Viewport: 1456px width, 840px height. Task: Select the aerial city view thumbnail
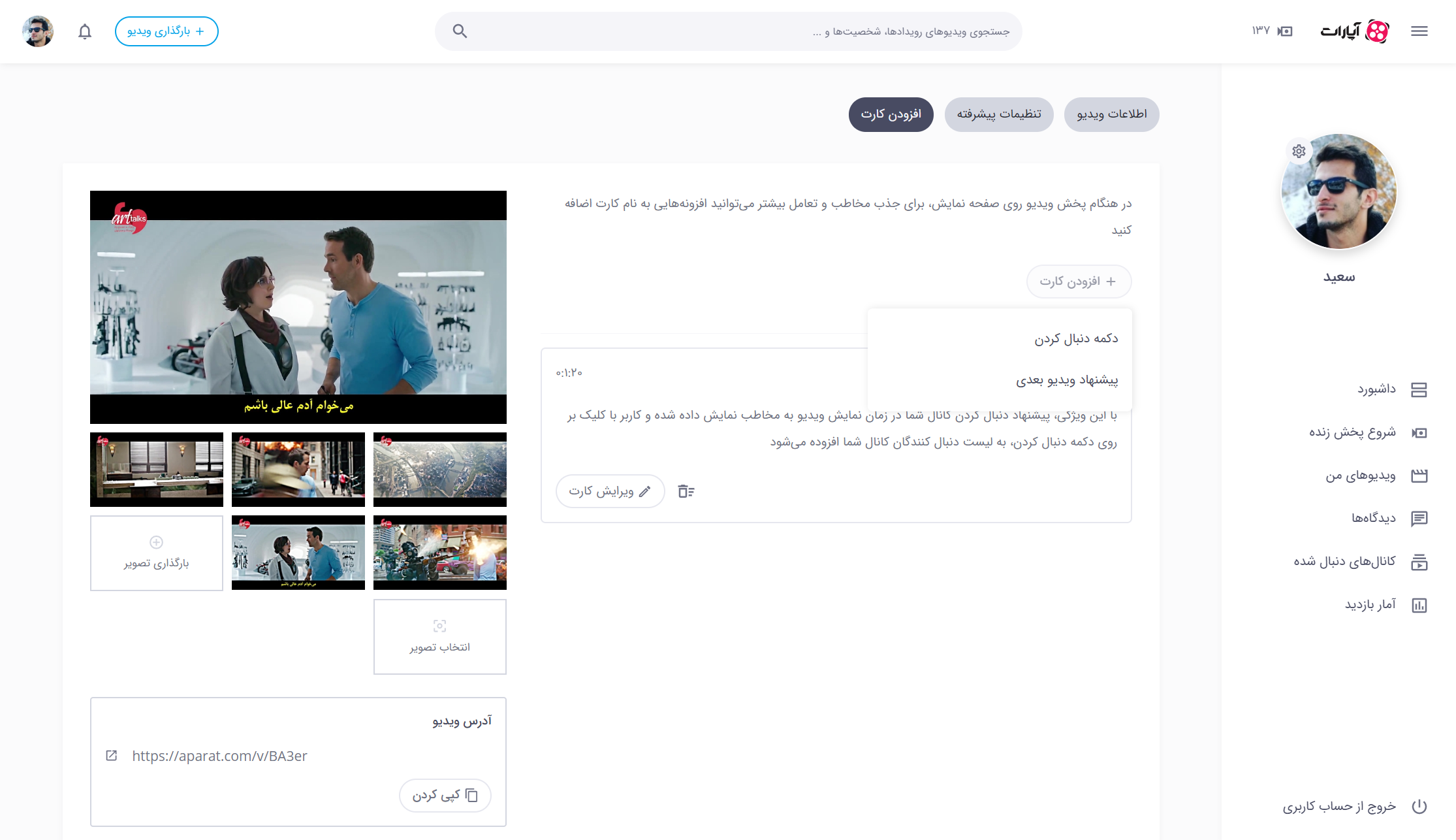tap(439, 469)
